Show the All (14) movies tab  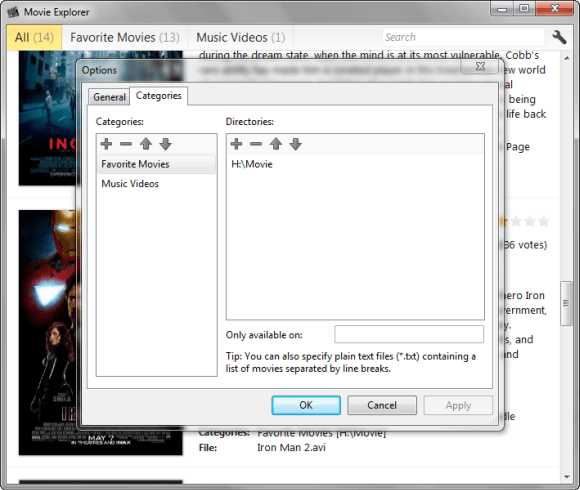pyautogui.click(x=34, y=37)
